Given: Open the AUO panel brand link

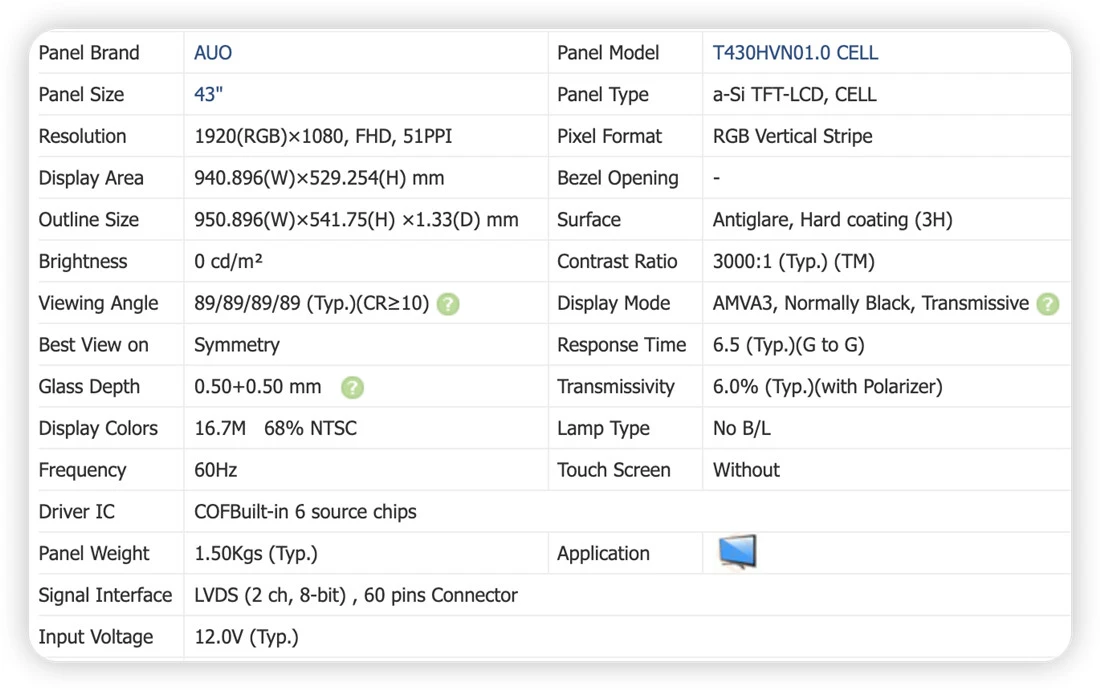Looking at the screenshot, I should [x=213, y=53].
